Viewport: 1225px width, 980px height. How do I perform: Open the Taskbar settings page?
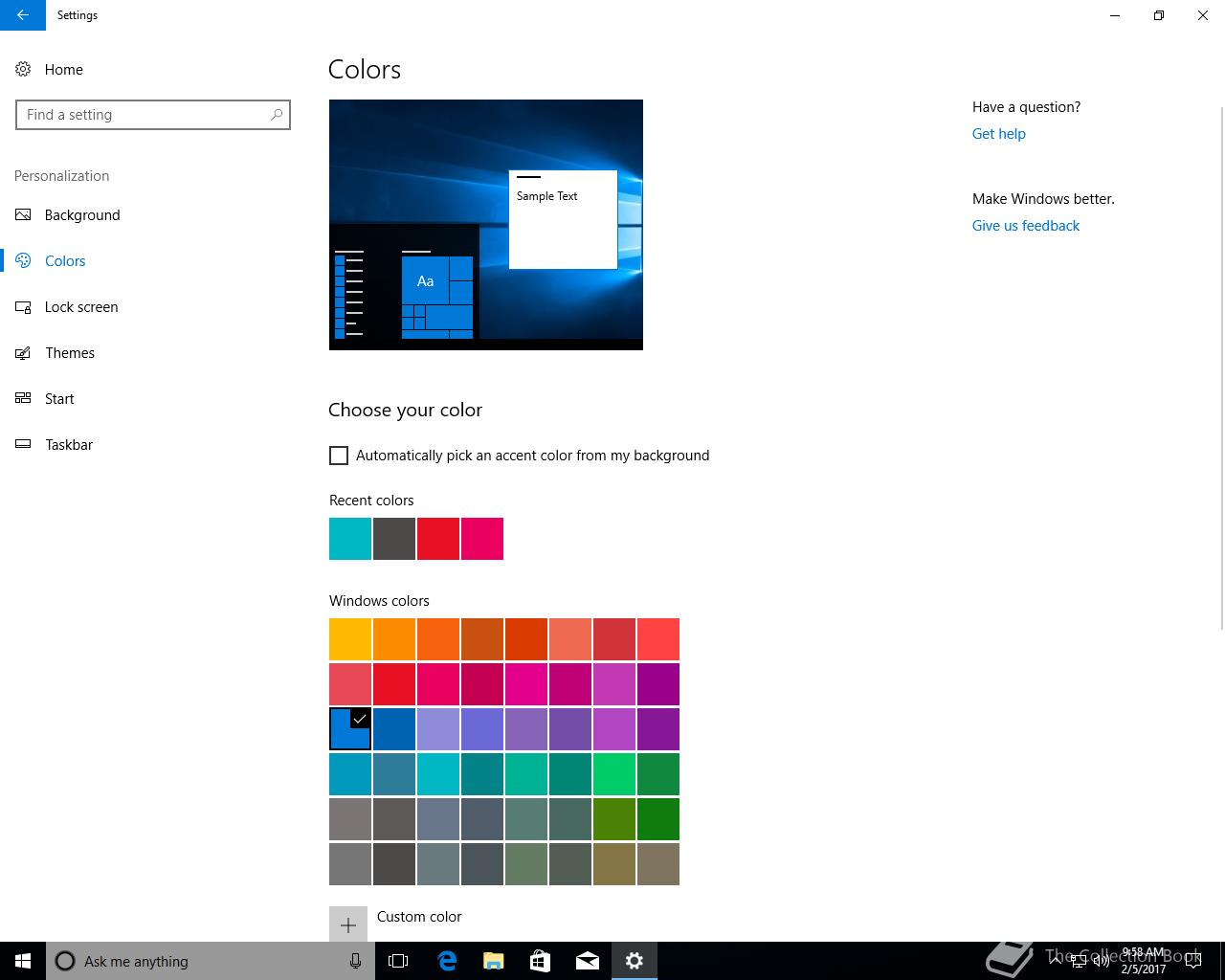(x=69, y=445)
